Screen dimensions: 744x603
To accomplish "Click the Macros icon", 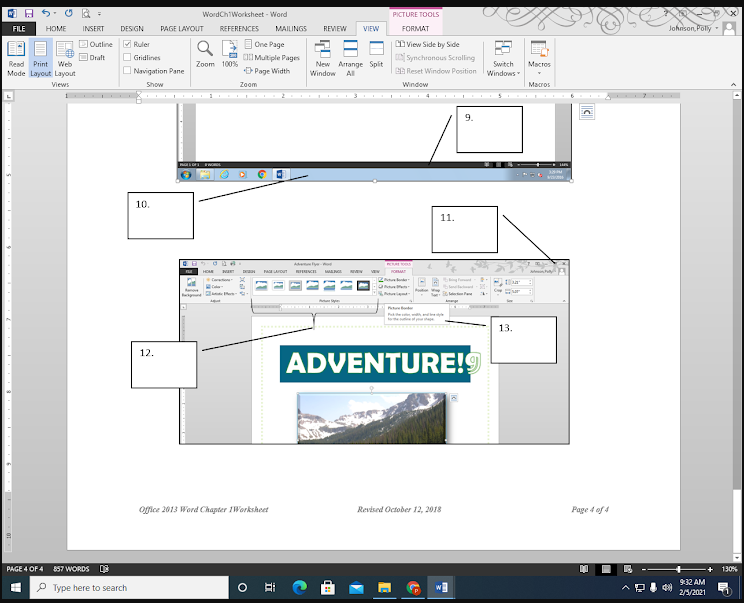I will pos(539,48).
